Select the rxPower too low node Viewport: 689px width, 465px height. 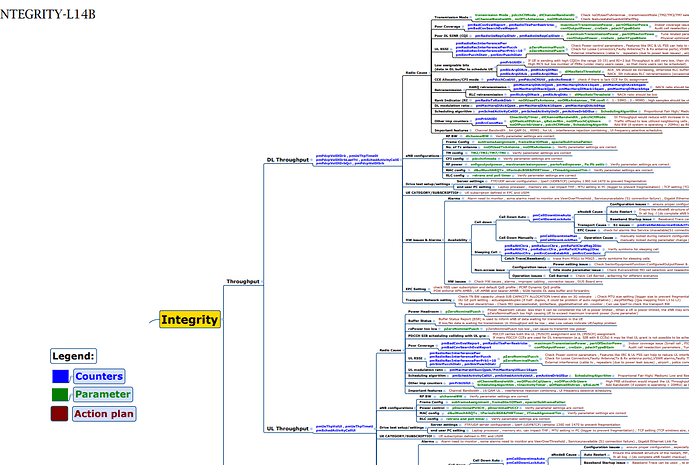click(x=422, y=329)
